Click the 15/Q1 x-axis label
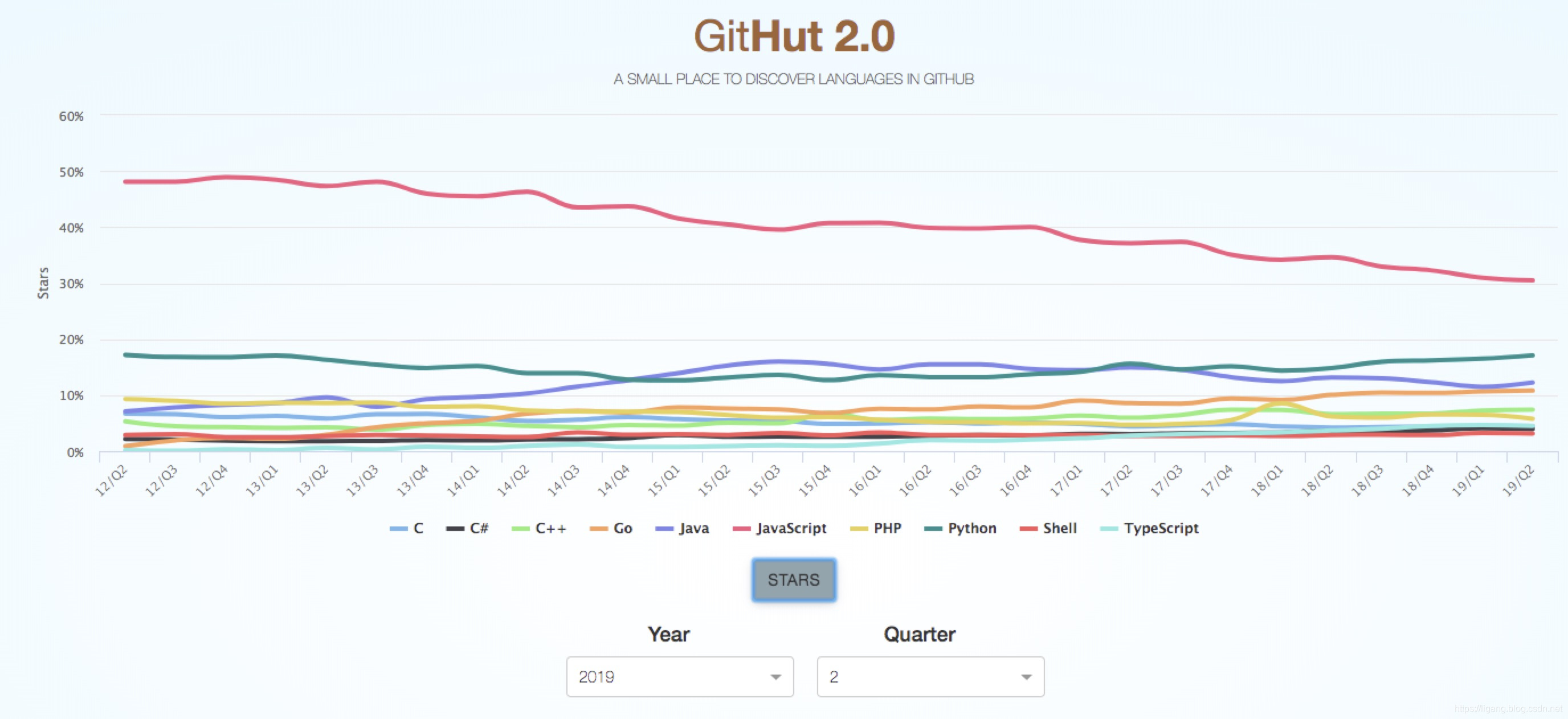This screenshot has width=1568, height=719. coord(663,480)
